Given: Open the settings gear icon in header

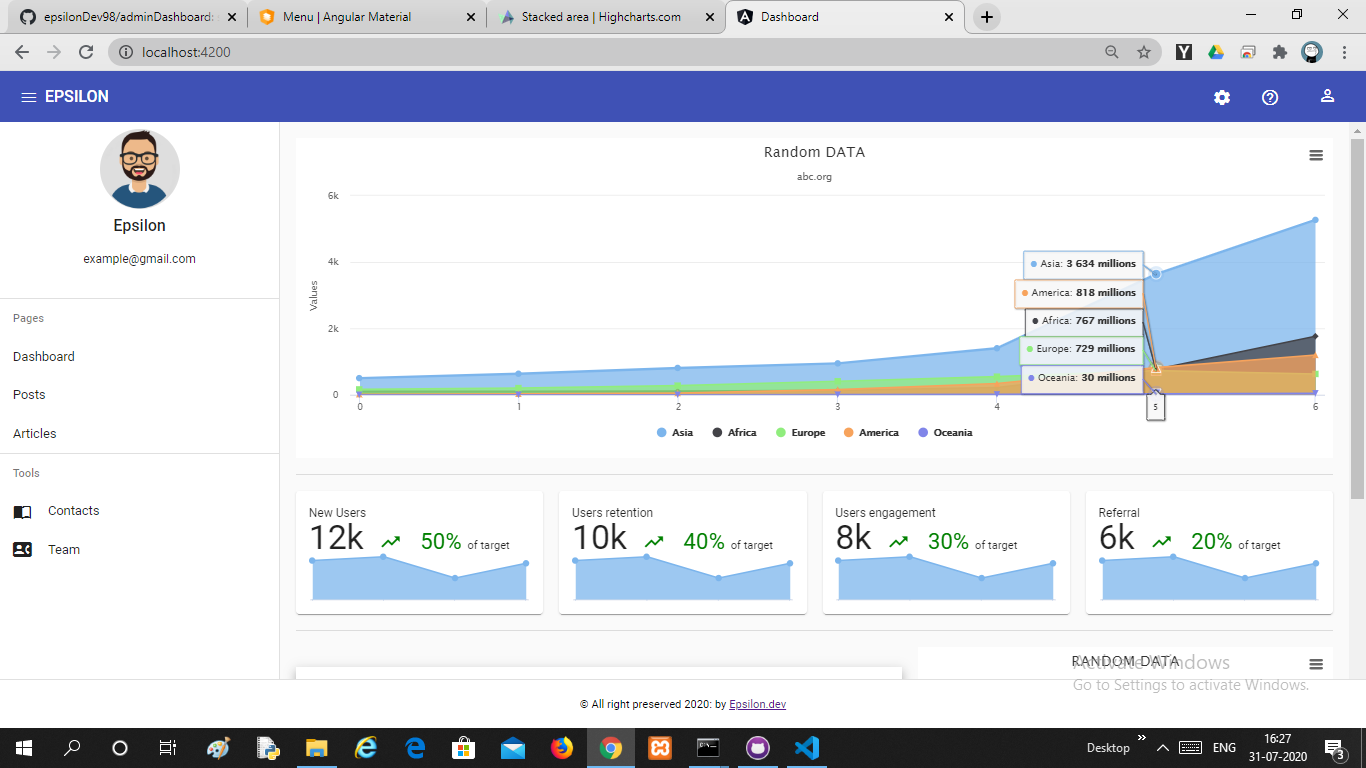Looking at the screenshot, I should tap(1222, 97).
